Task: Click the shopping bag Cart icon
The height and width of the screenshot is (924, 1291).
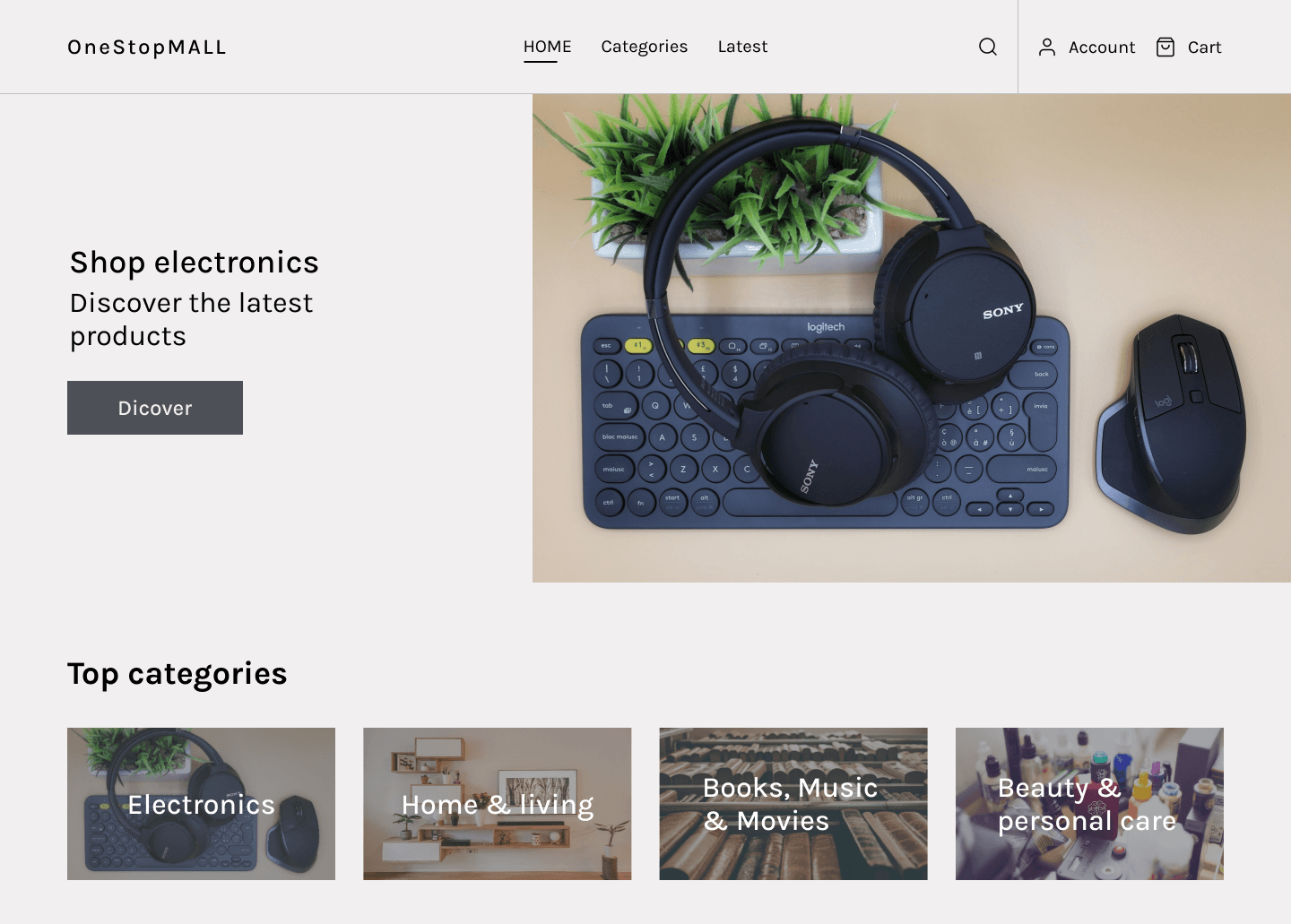Action: (x=1165, y=47)
